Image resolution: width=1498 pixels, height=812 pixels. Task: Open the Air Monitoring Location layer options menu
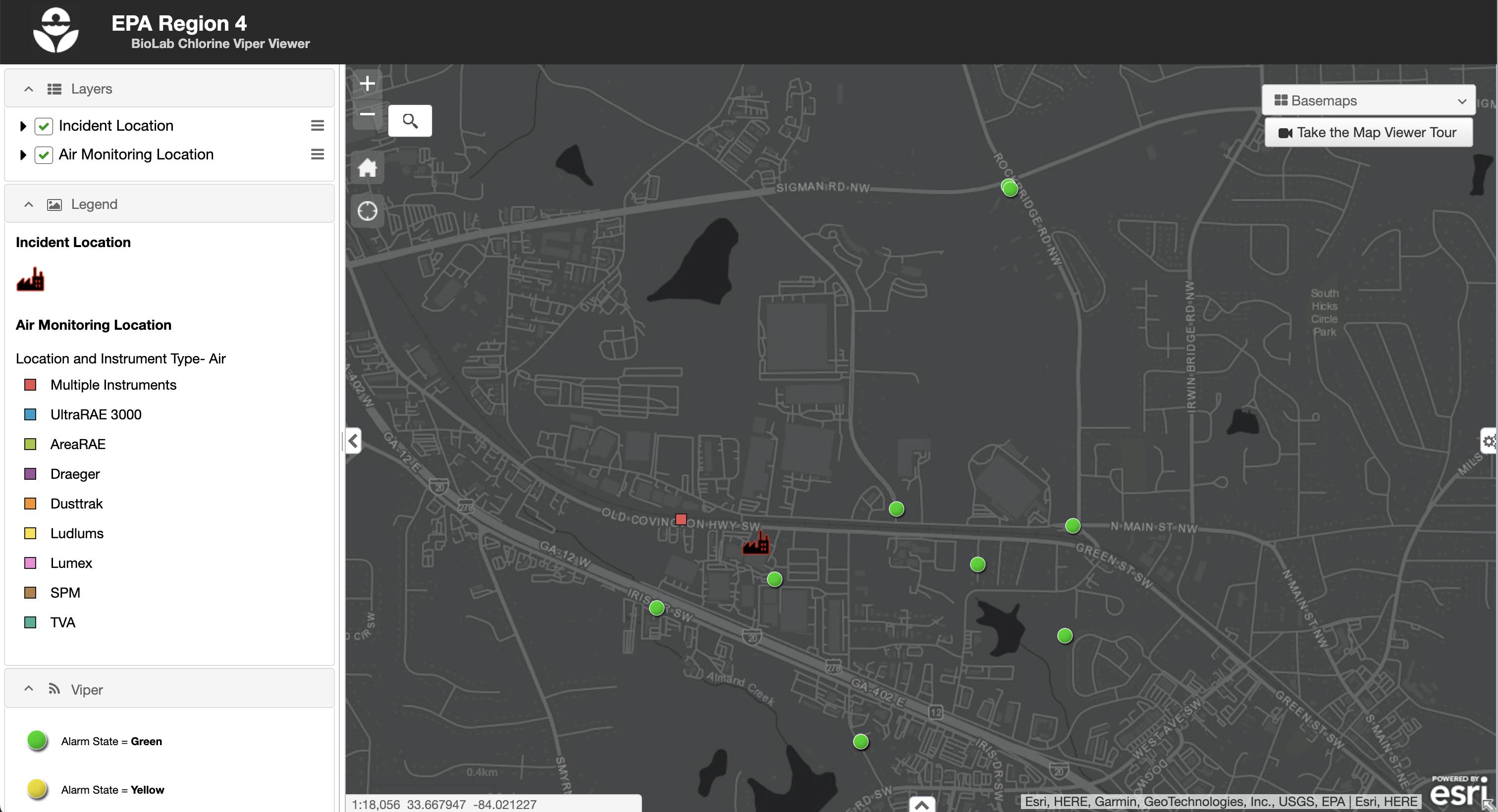[318, 154]
